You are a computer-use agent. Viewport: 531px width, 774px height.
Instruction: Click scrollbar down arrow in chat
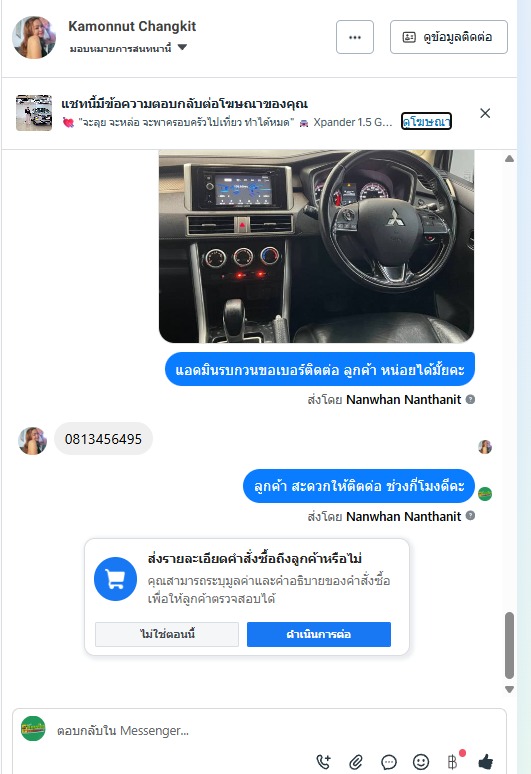[x=509, y=689]
